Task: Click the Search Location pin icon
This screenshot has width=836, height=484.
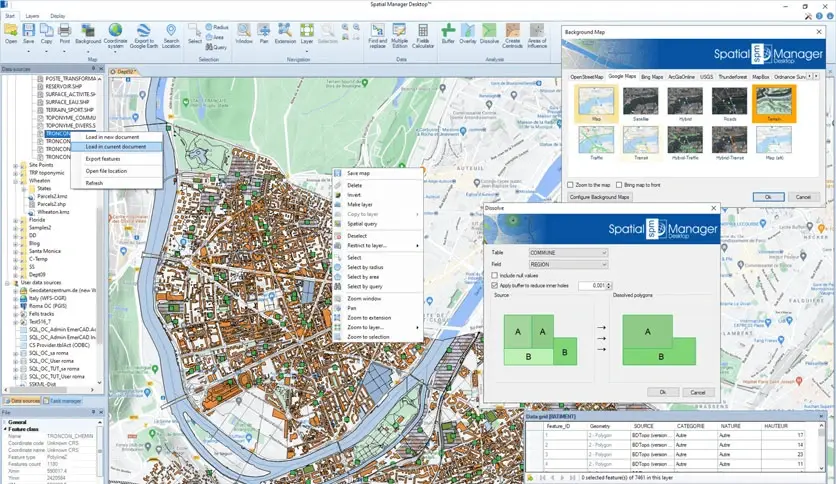Action: tap(171, 30)
